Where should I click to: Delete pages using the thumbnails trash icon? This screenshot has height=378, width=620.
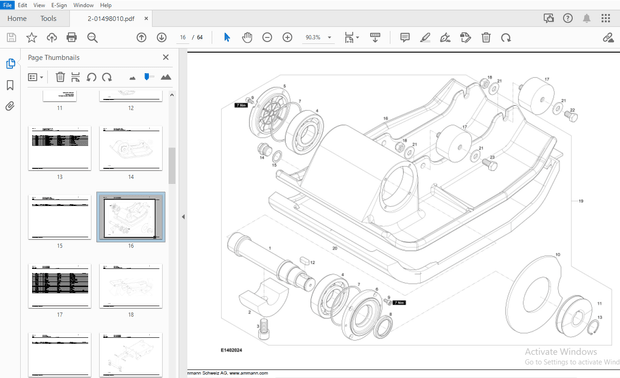(60, 77)
